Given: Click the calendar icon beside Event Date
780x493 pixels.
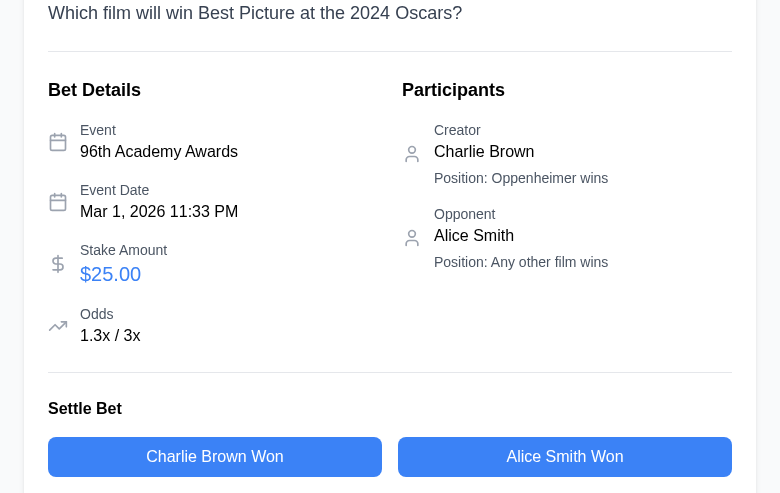Looking at the screenshot, I should tap(58, 202).
